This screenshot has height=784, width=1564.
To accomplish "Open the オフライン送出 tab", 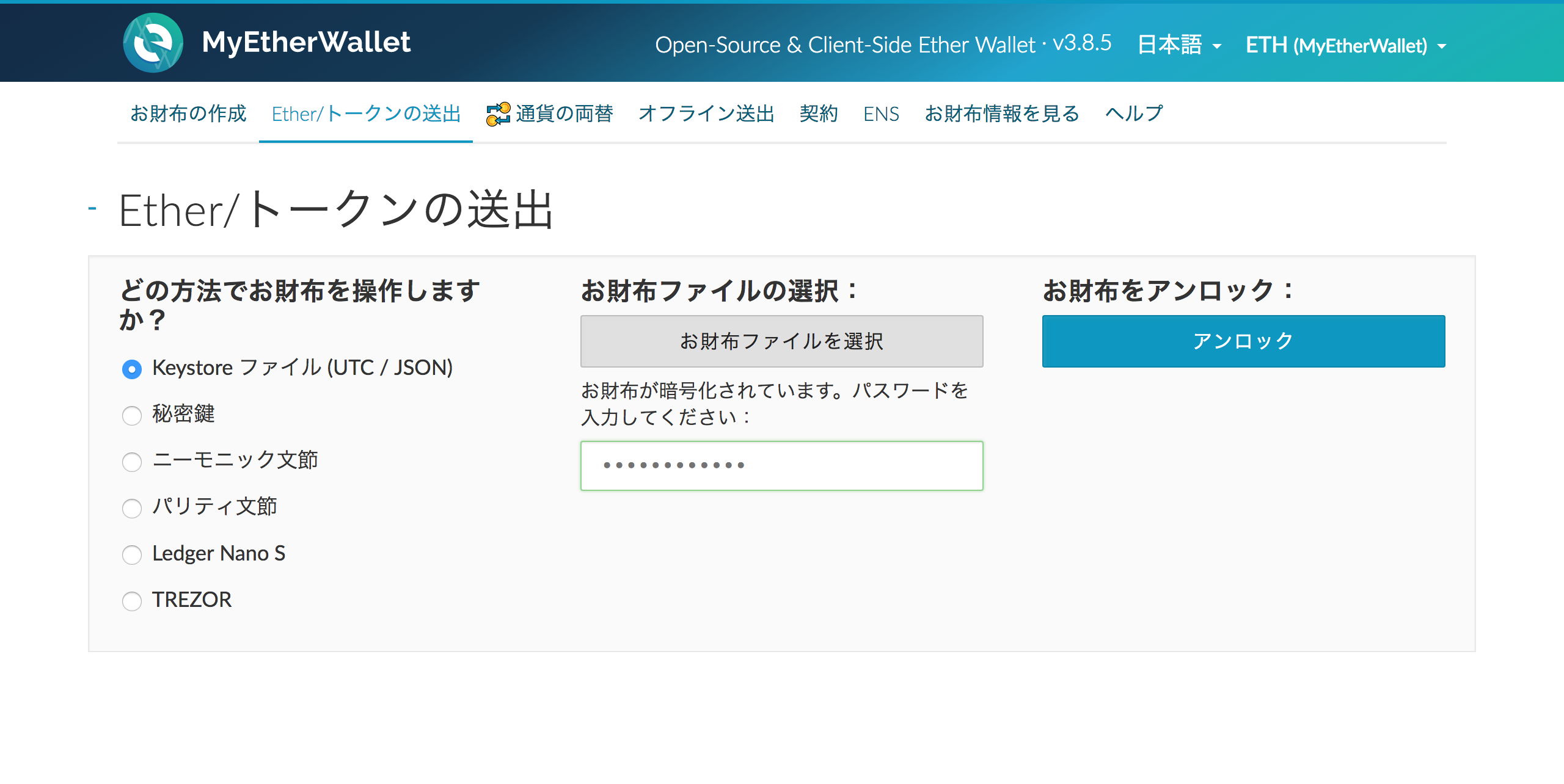I will [706, 114].
